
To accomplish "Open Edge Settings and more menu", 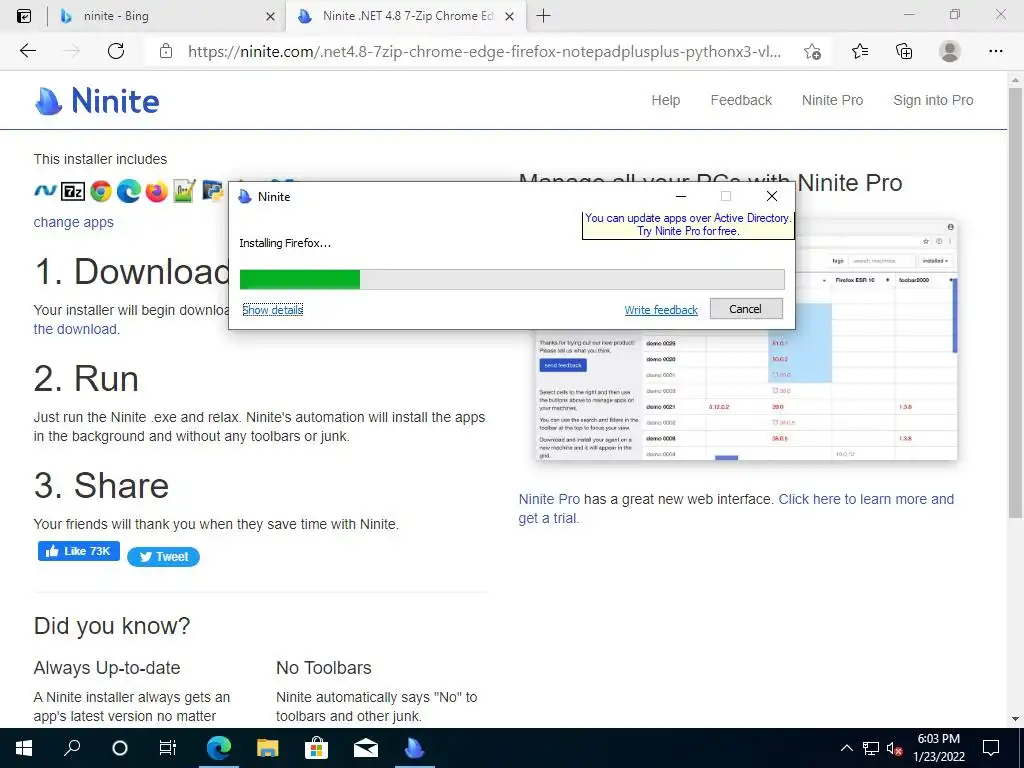I will pos(995,51).
